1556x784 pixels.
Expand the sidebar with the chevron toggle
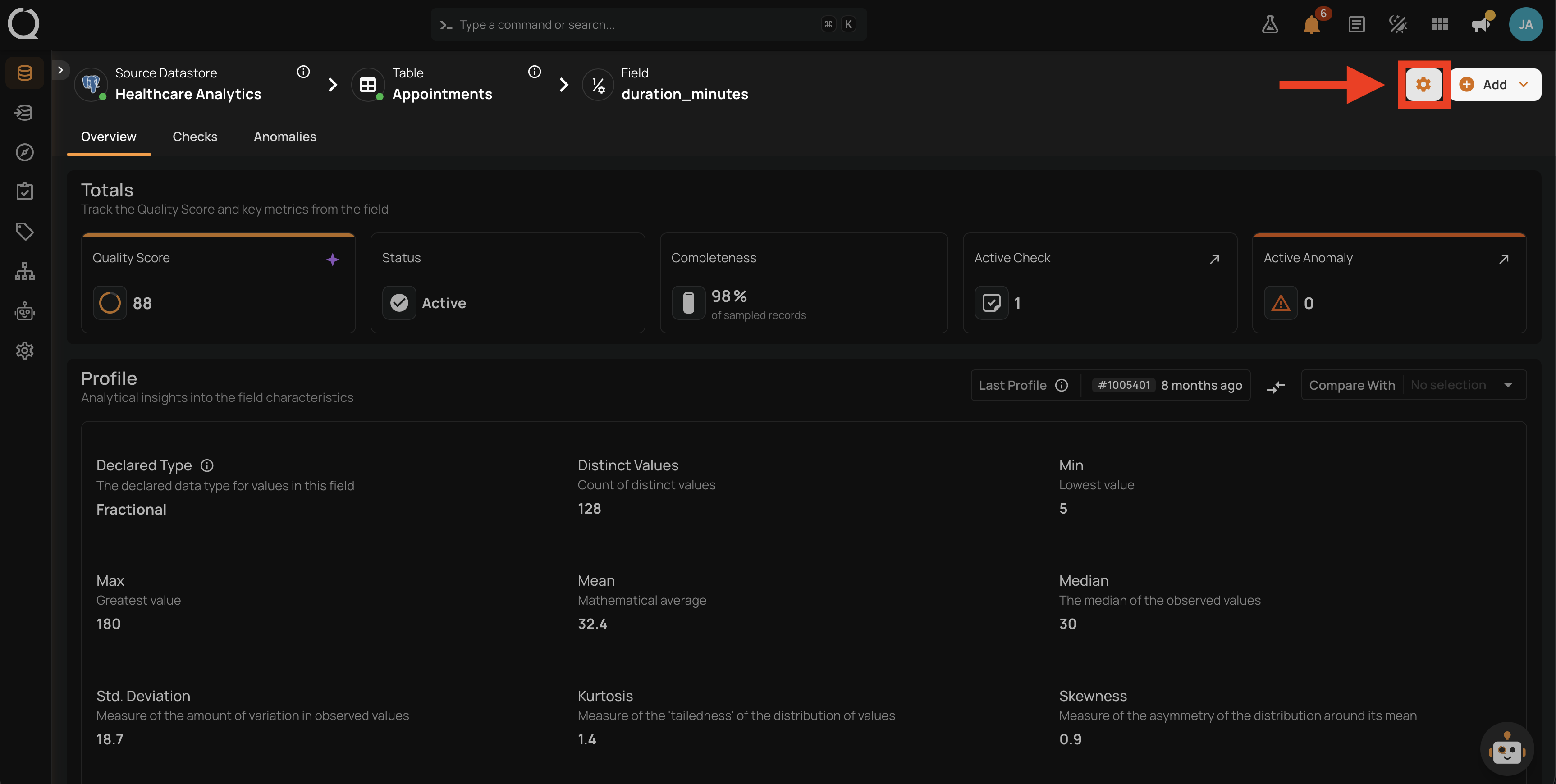(60, 70)
